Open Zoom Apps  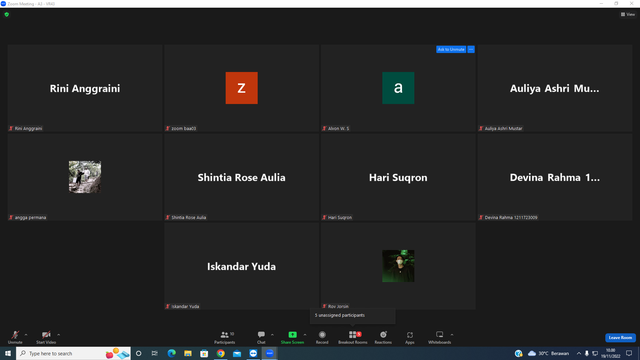pos(410,337)
